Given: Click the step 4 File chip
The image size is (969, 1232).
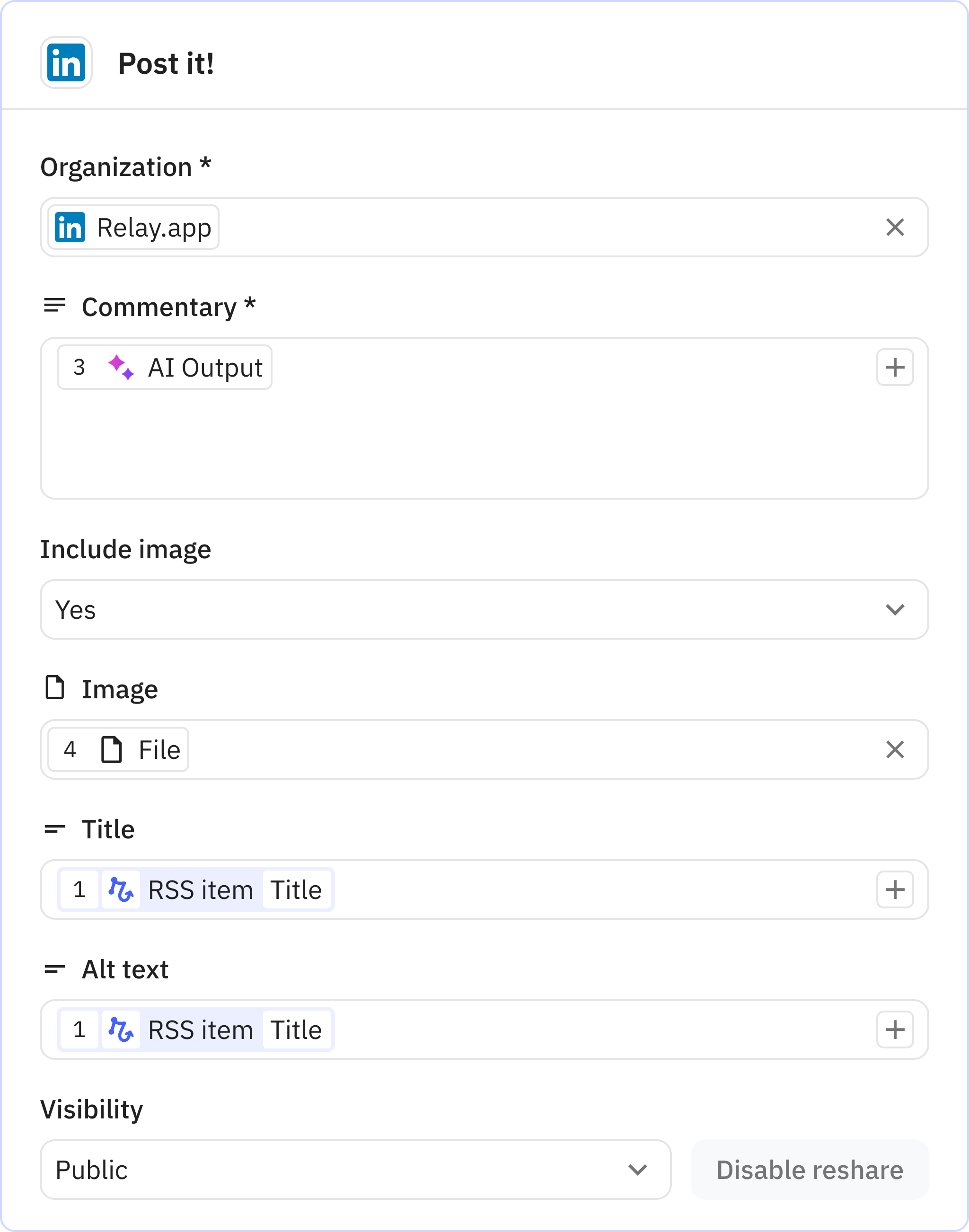Looking at the screenshot, I should [x=119, y=749].
